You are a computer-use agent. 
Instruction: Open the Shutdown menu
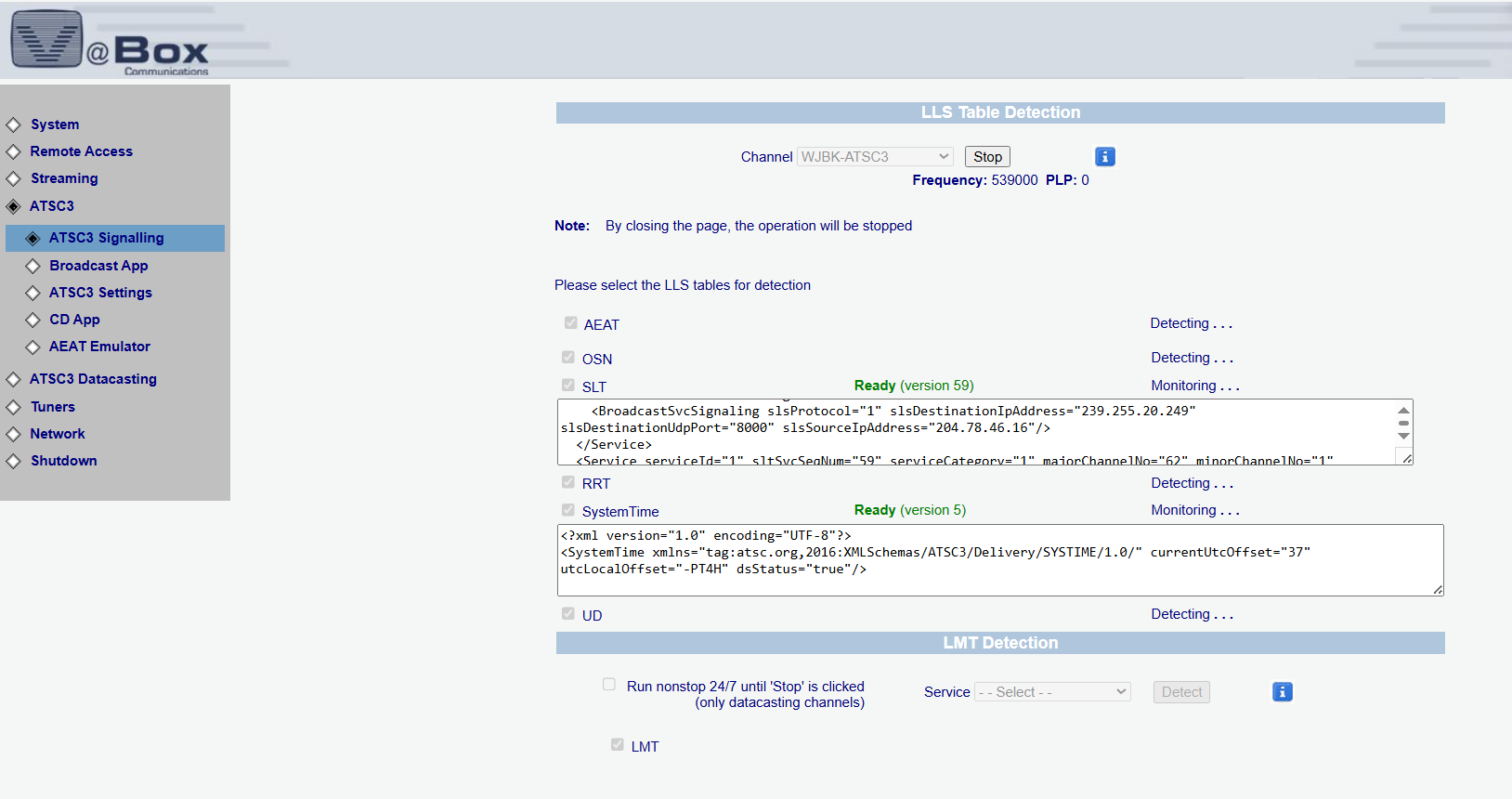(x=64, y=461)
